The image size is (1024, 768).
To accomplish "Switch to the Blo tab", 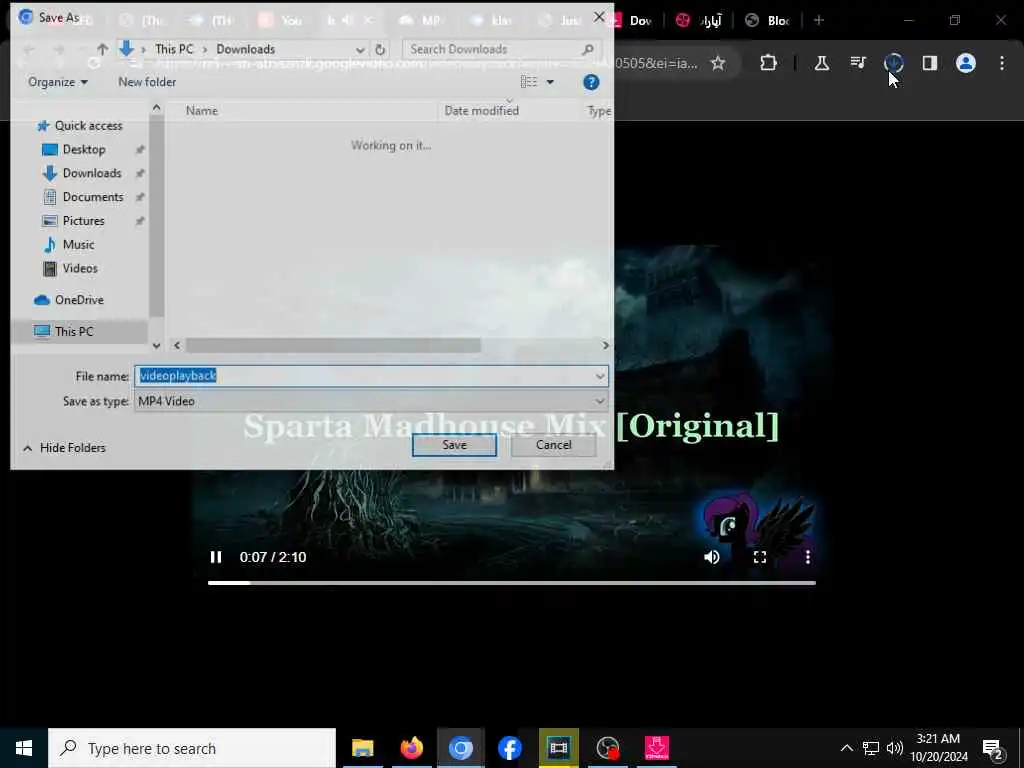I will (x=769, y=20).
